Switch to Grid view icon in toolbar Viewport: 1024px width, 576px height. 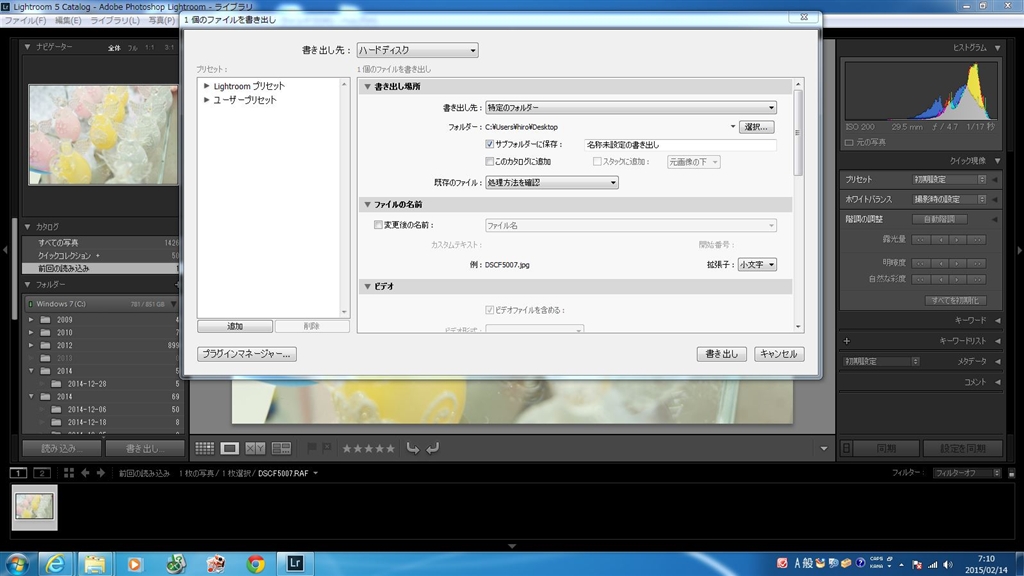tap(204, 448)
